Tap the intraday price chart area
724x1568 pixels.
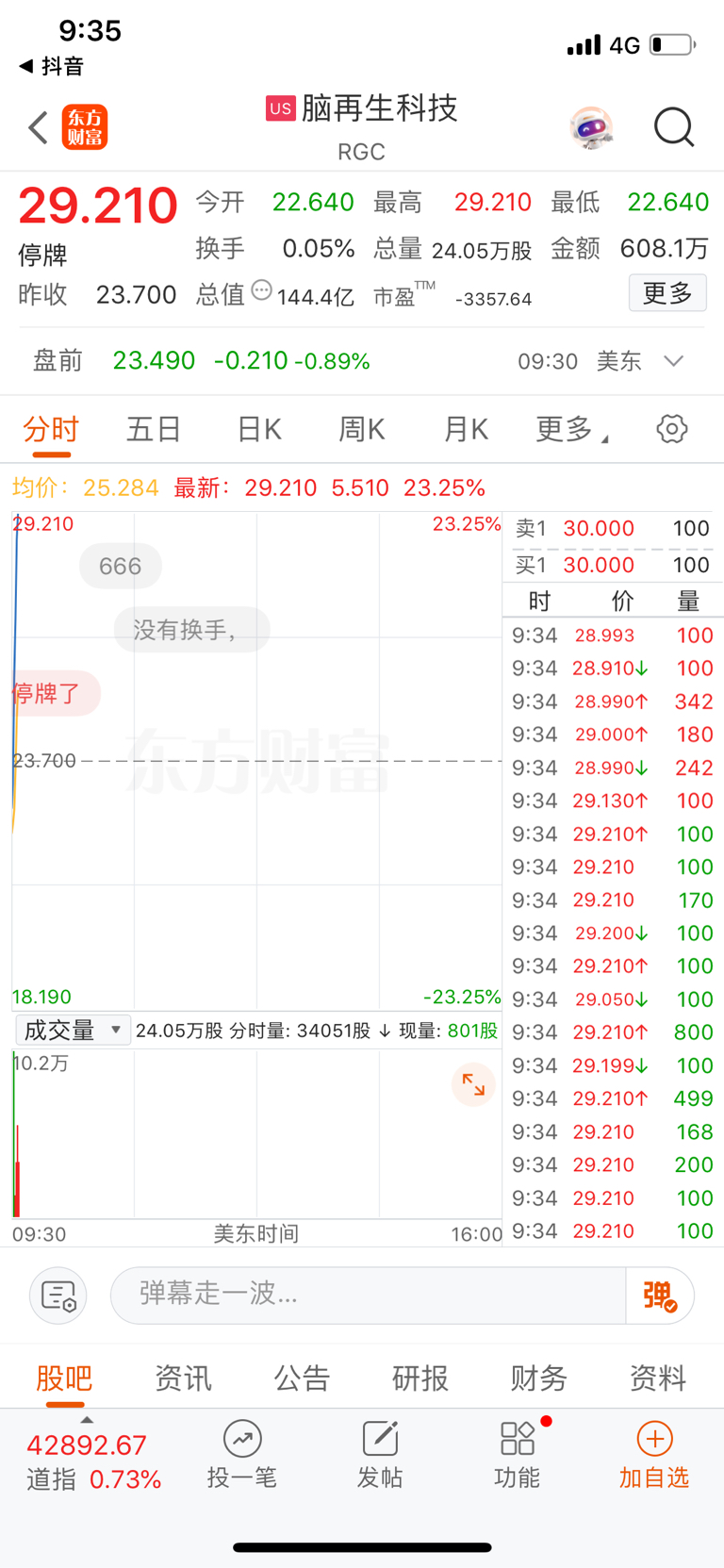(x=256, y=761)
